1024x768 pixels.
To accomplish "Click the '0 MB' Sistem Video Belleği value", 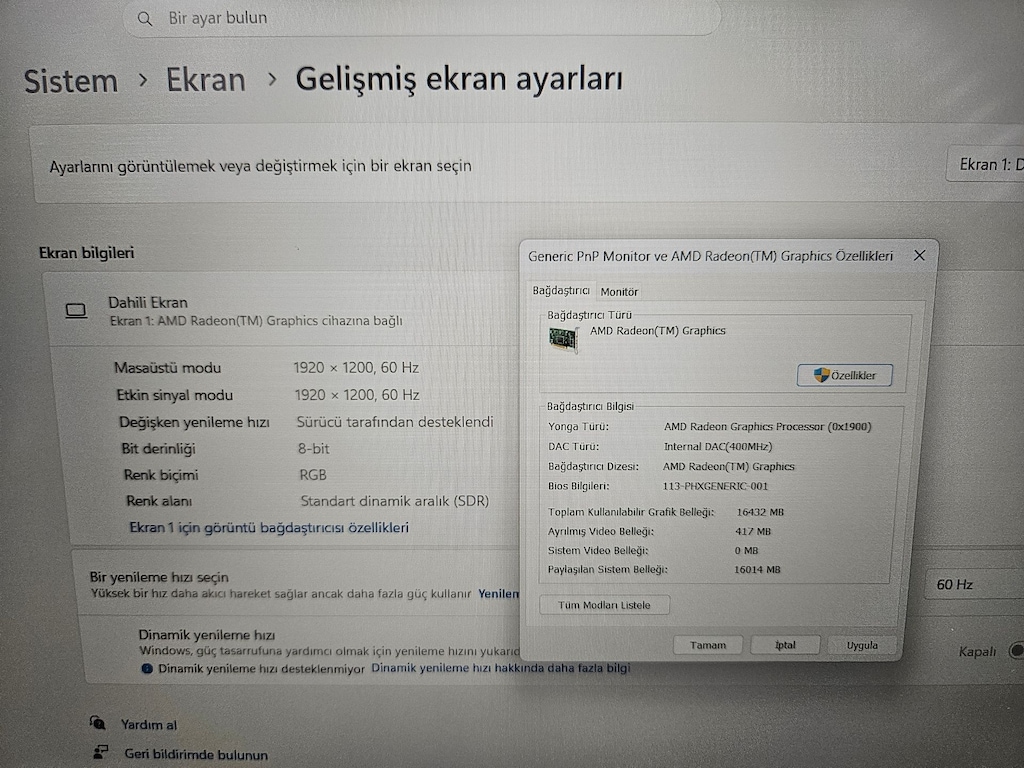I will tap(746, 551).
